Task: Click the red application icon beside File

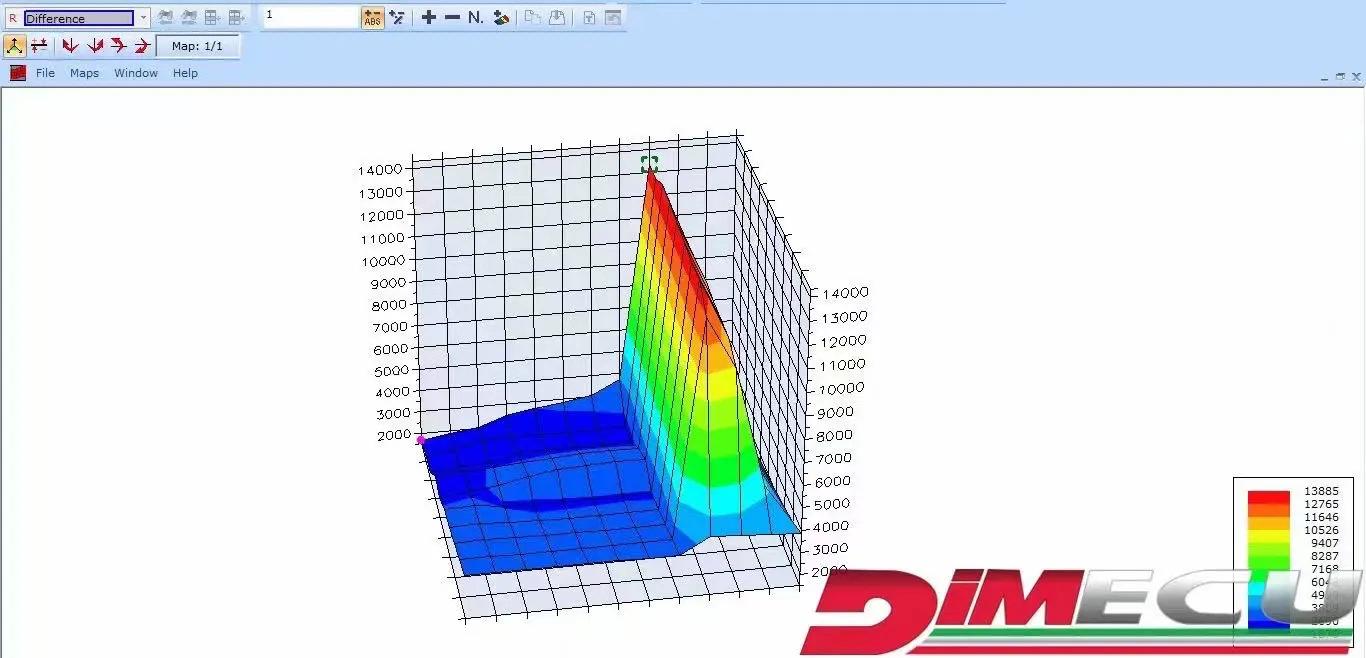Action: pos(18,73)
